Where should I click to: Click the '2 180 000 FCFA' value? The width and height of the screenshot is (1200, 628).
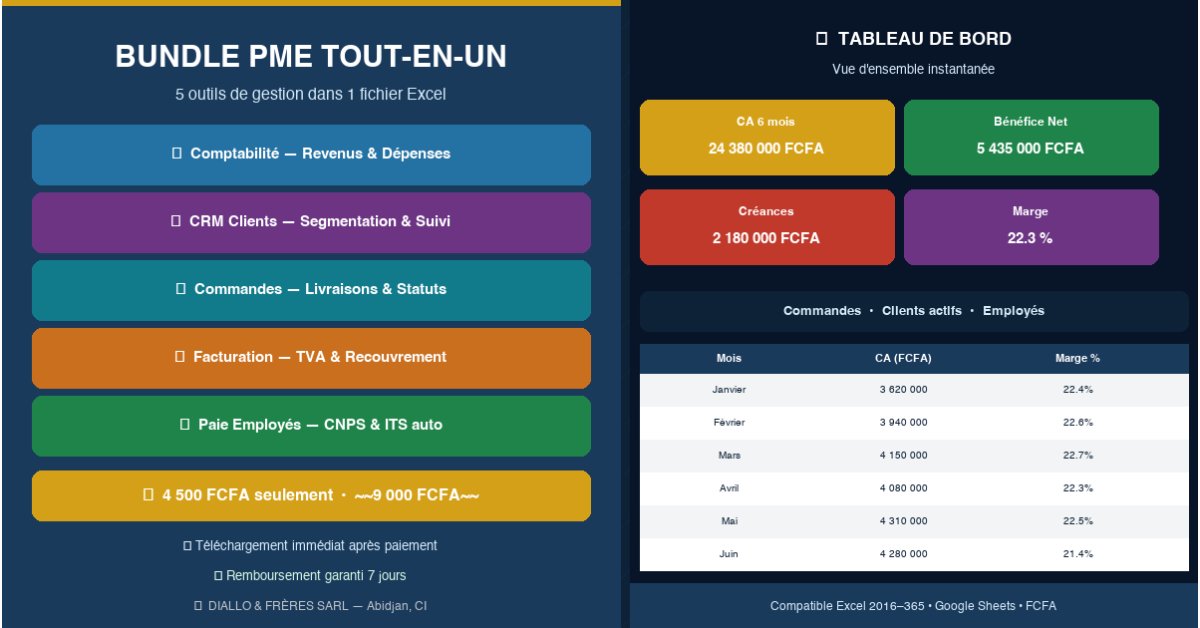(x=766, y=239)
